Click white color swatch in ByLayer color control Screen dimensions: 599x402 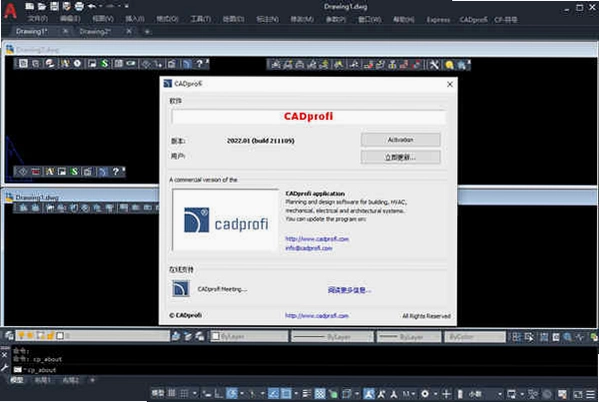coord(215,336)
